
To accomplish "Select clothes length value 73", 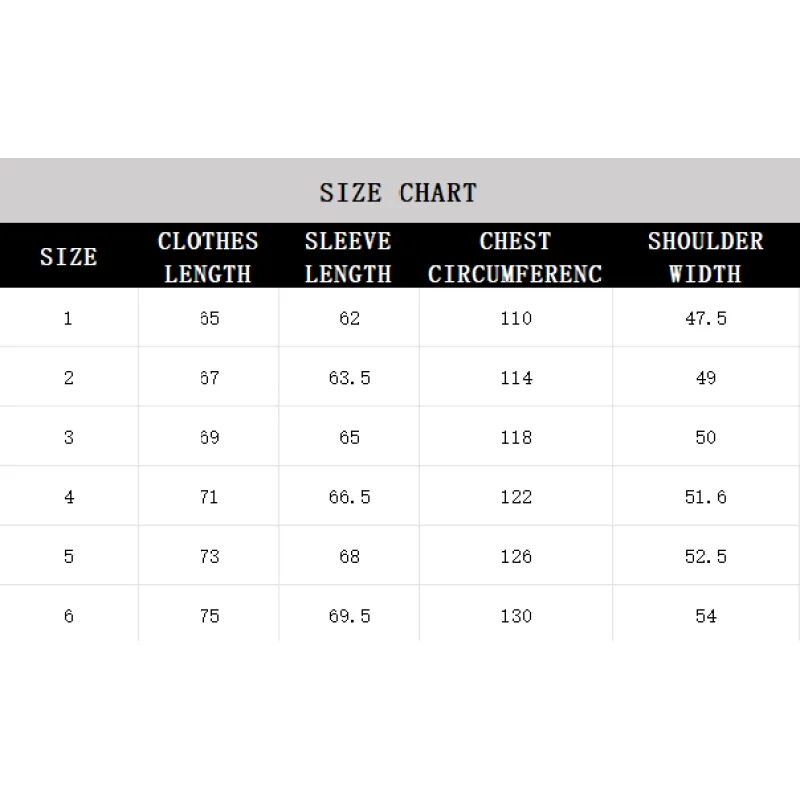I will 209,556.
